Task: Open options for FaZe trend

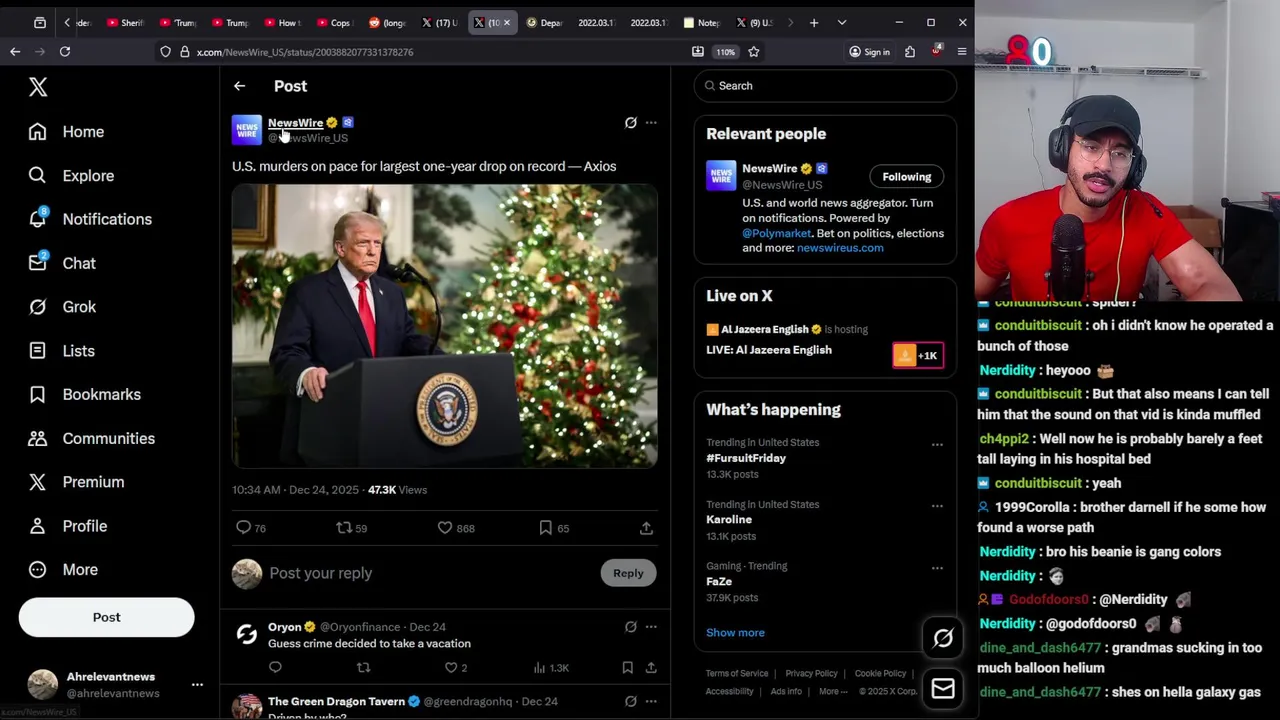Action: [937, 567]
